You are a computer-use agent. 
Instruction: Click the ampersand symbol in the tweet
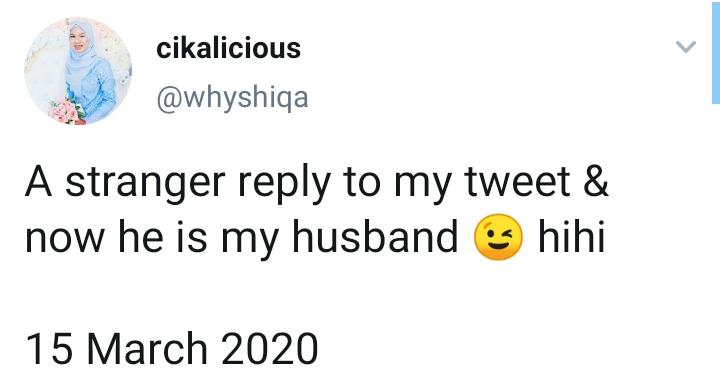pyautogui.click(x=596, y=181)
